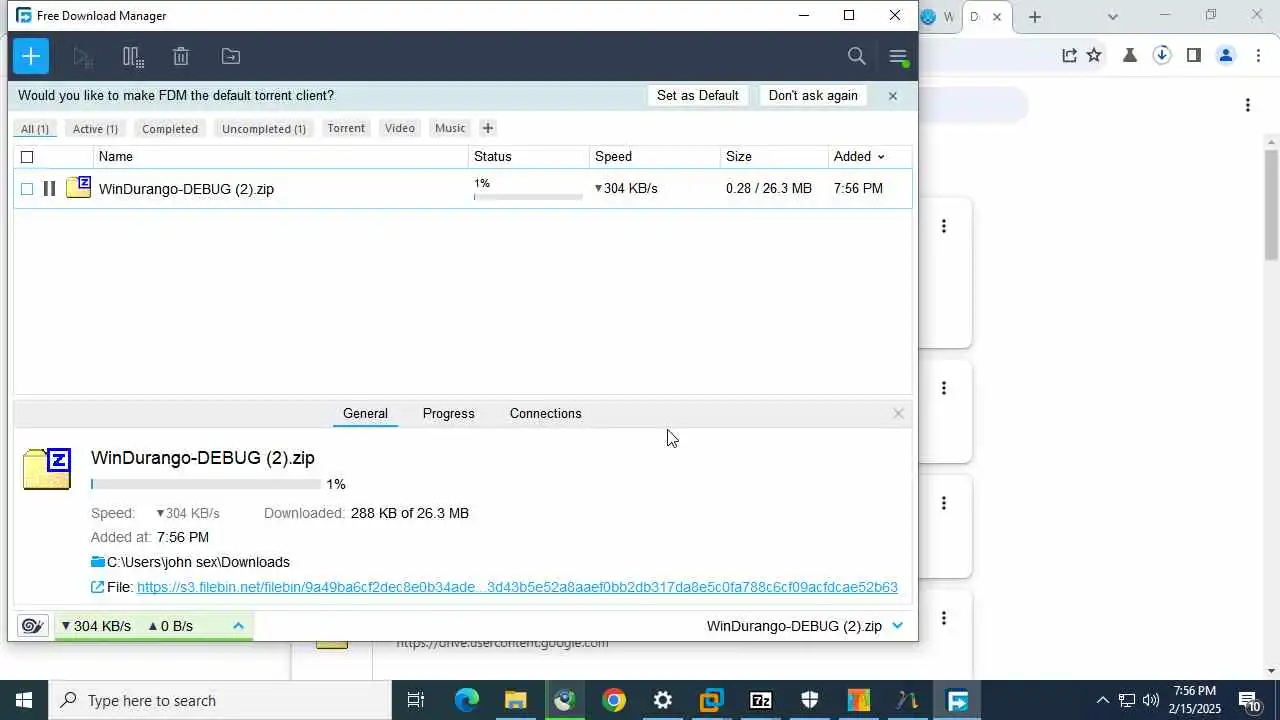Open Chrome downloads toolbar icon

(1162, 55)
